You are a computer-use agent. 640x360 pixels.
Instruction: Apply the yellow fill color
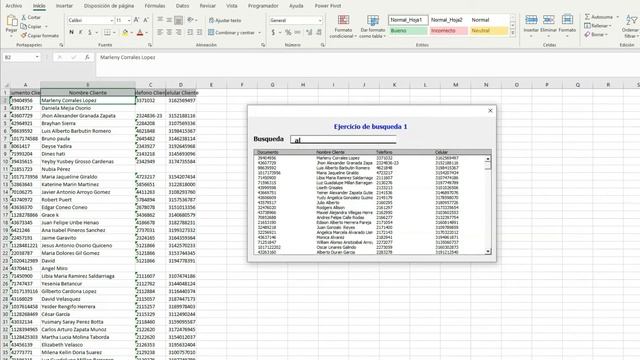point(125,32)
